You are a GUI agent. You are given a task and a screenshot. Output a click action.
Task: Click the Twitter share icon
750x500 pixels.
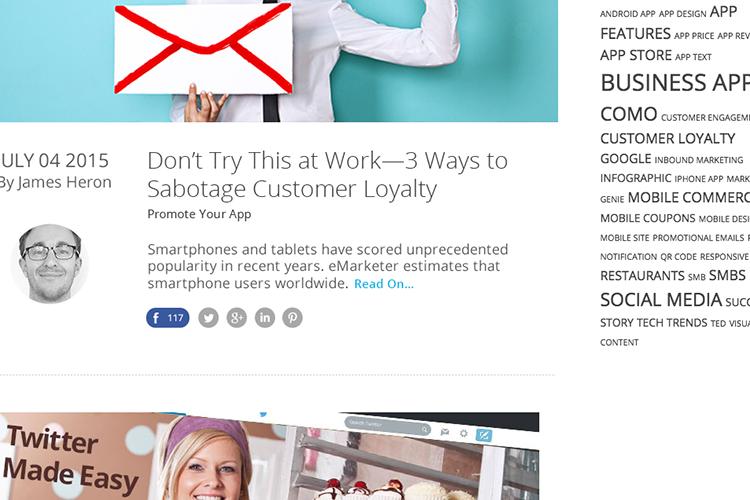pos(209,318)
